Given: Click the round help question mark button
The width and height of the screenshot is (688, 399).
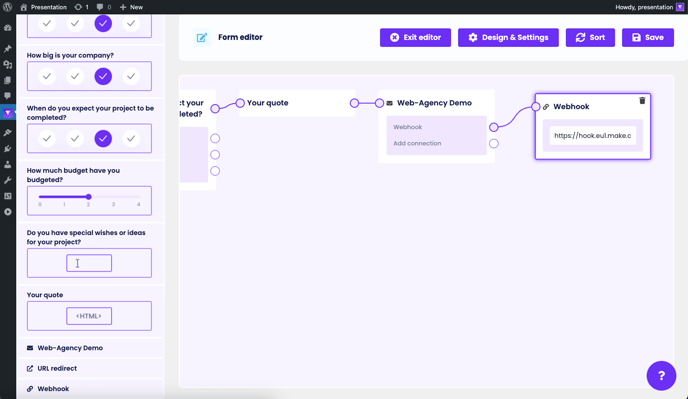Looking at the screenshot, I should 661,376.
